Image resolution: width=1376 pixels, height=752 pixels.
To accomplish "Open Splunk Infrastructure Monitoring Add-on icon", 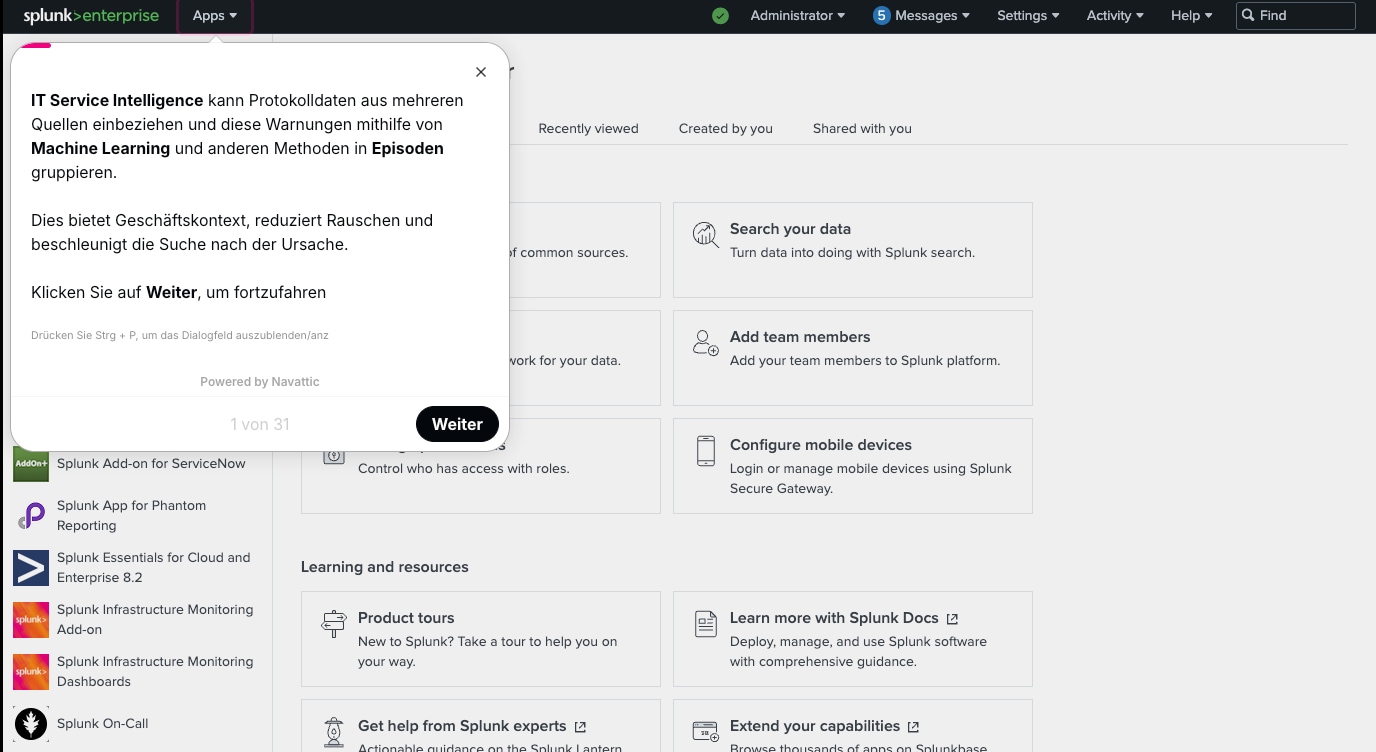I will [x=31, y=620].
